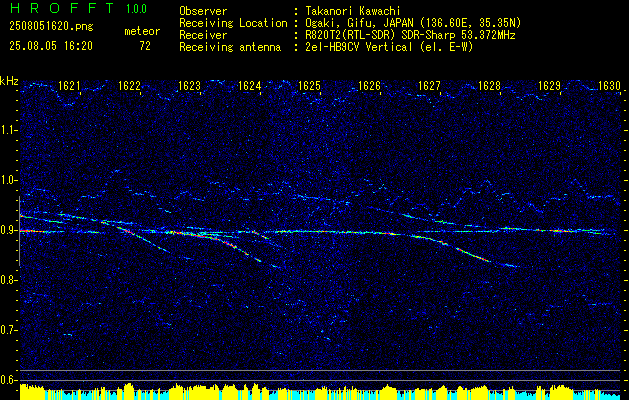Click the file name 2508051620.png
The image size is (629, 400).
pos(51,27)
